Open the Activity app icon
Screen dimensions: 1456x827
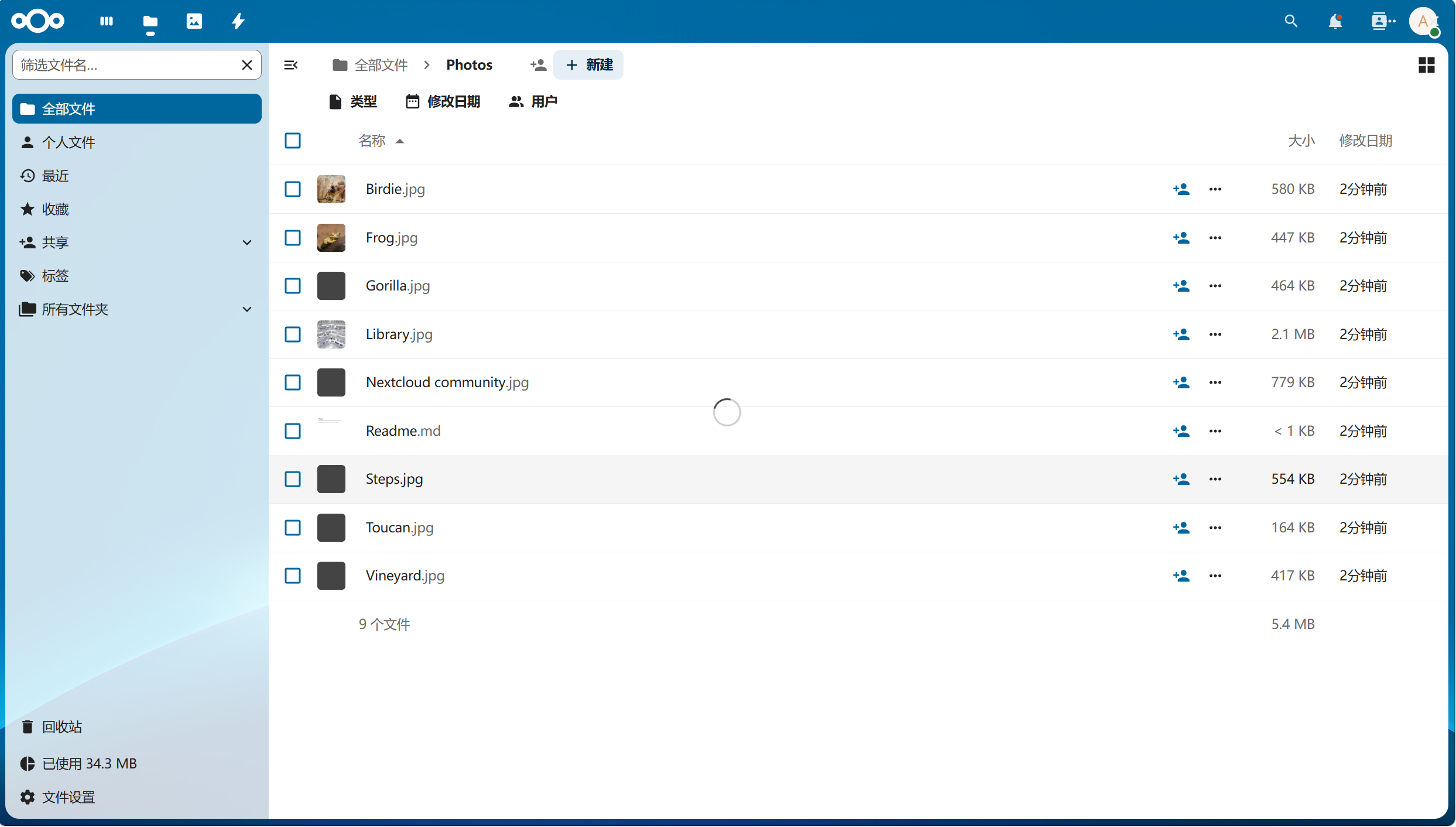point(238,21)
